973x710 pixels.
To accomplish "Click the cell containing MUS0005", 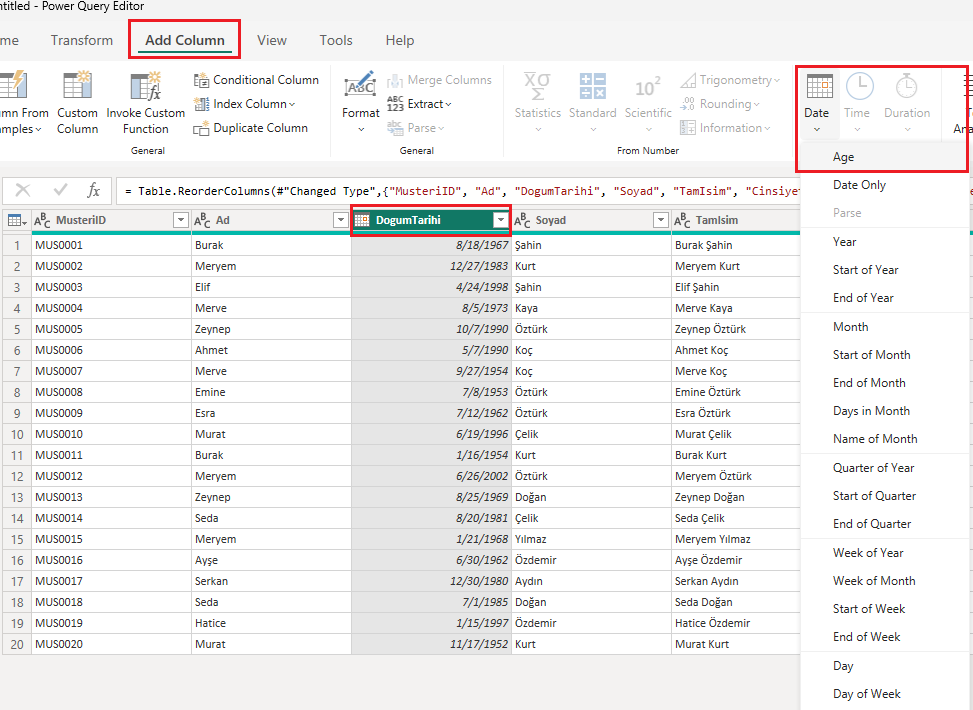I will point(112,329).
